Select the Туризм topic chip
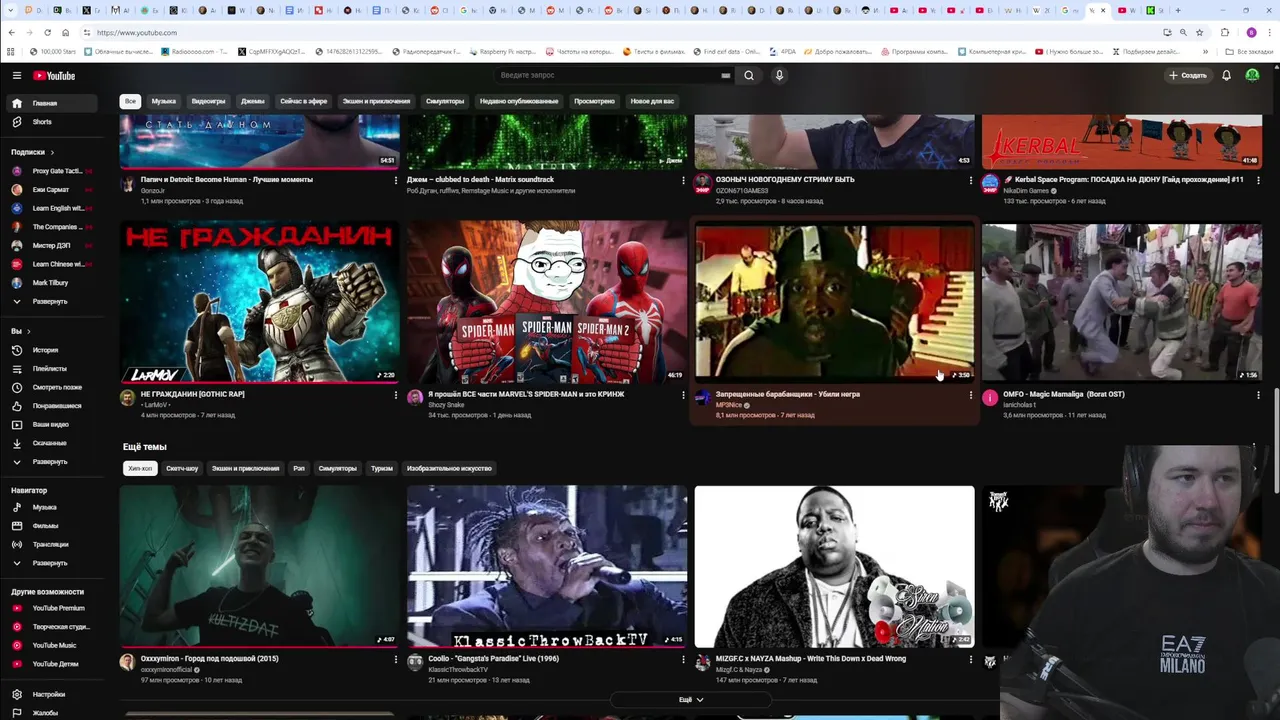 (382, 468)
